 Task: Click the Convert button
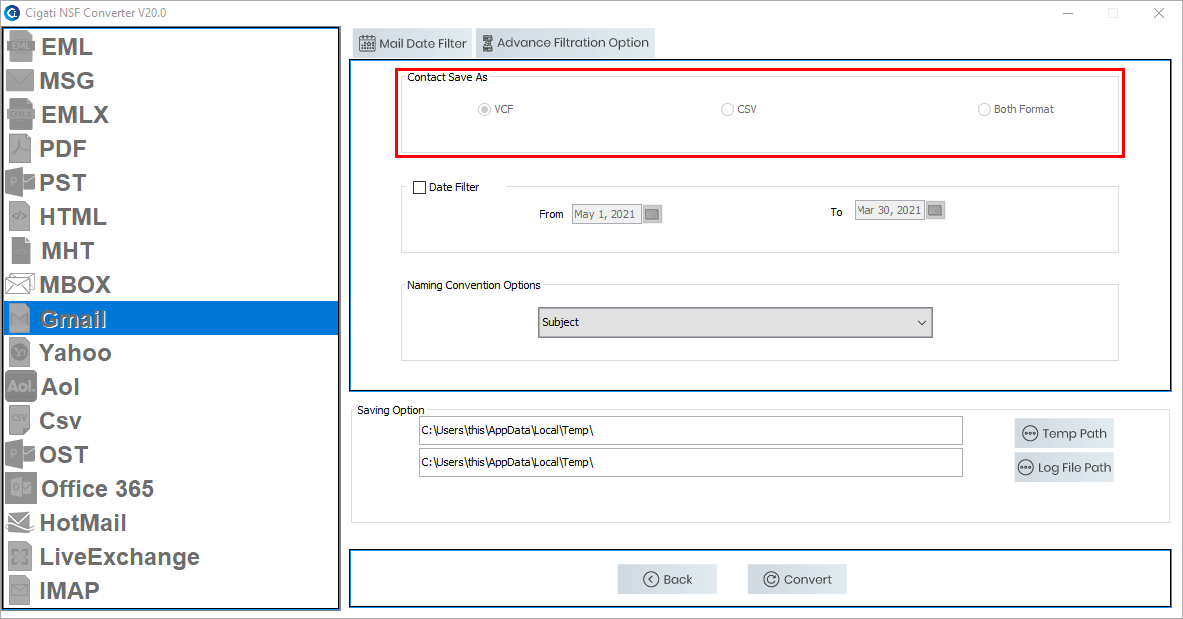point(797,579)
